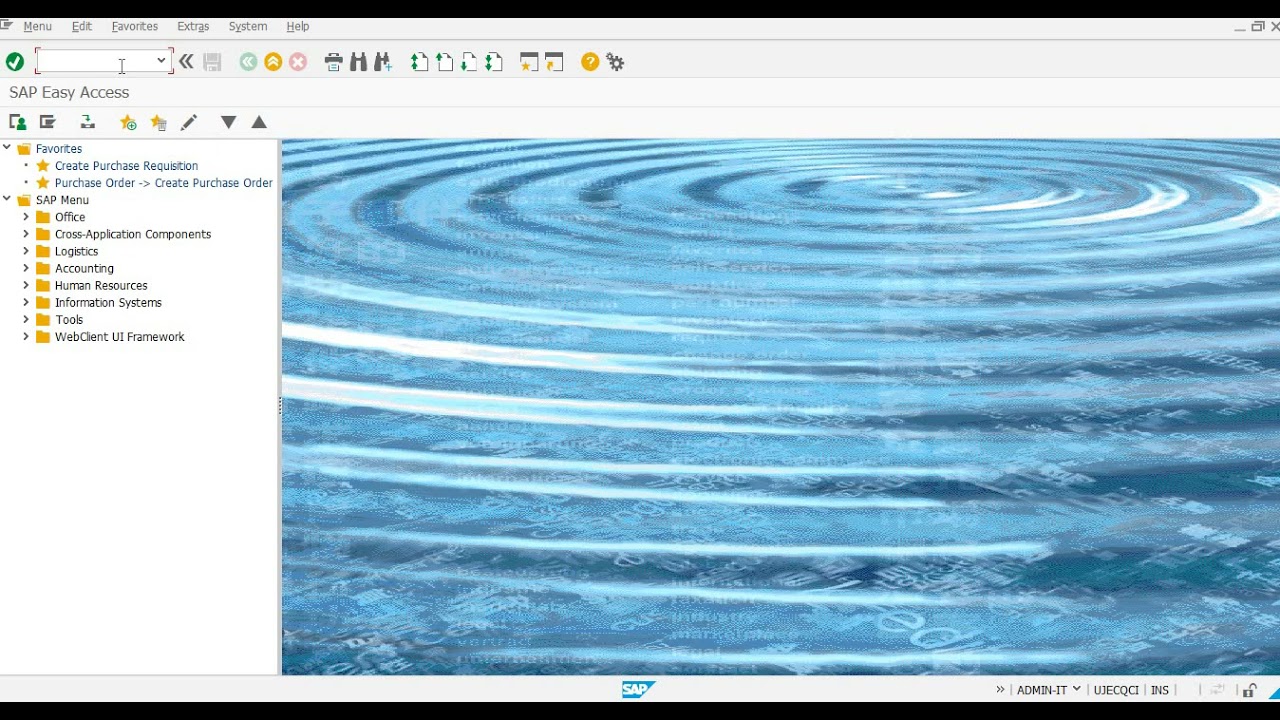Expand the Accounting folder
1280x720 pixels.
point(26,268)
